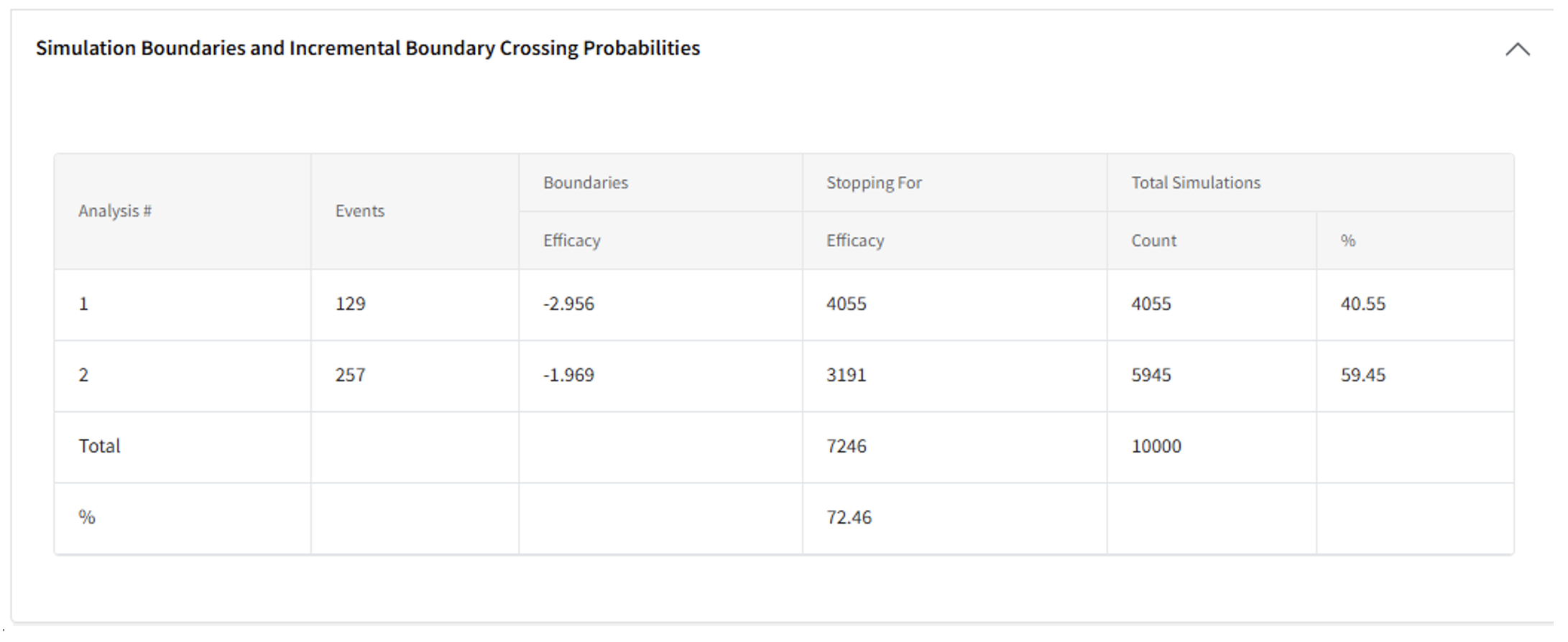Click the Boundaries group header
Screen dimensions: 1568x642
pyautogui.click(x=585, y=183)
